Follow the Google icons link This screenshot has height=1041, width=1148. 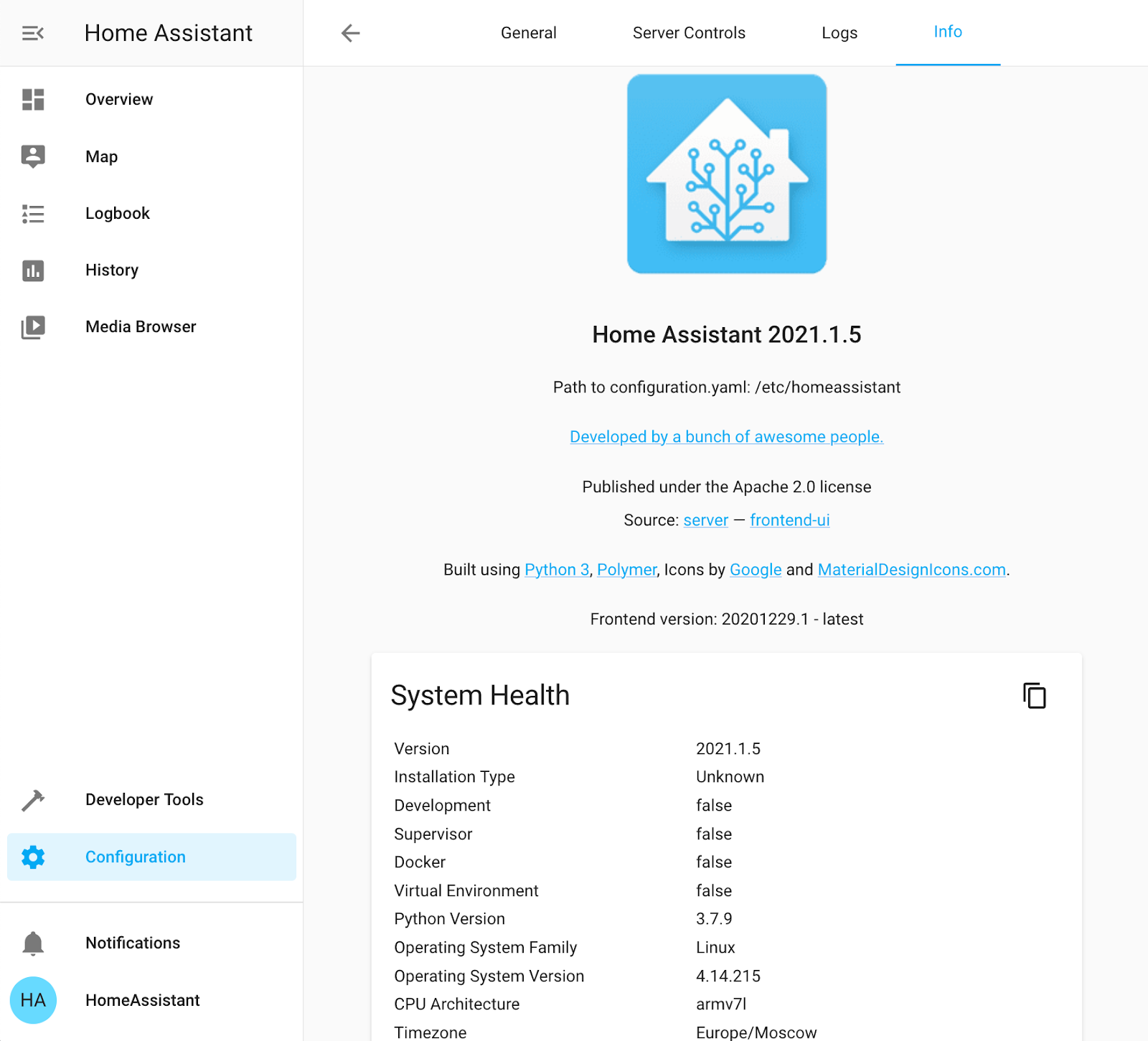click(x=756, y=570)
